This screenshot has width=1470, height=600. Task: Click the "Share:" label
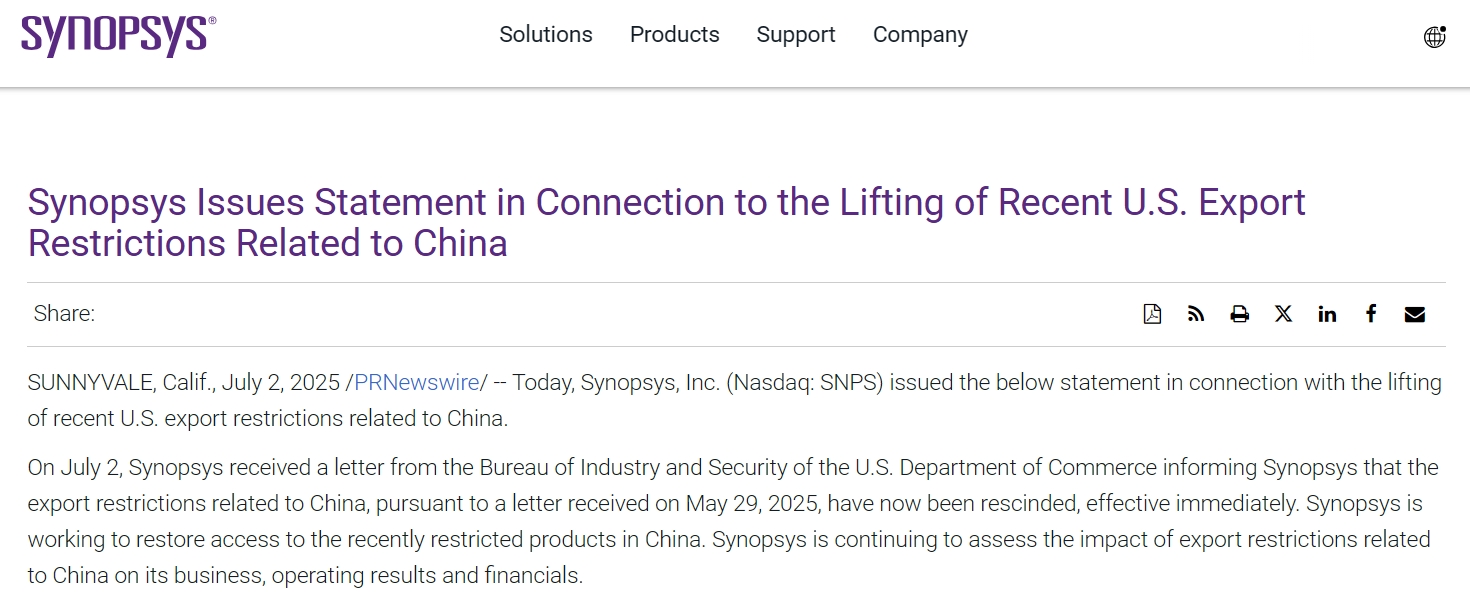(64, 314)
